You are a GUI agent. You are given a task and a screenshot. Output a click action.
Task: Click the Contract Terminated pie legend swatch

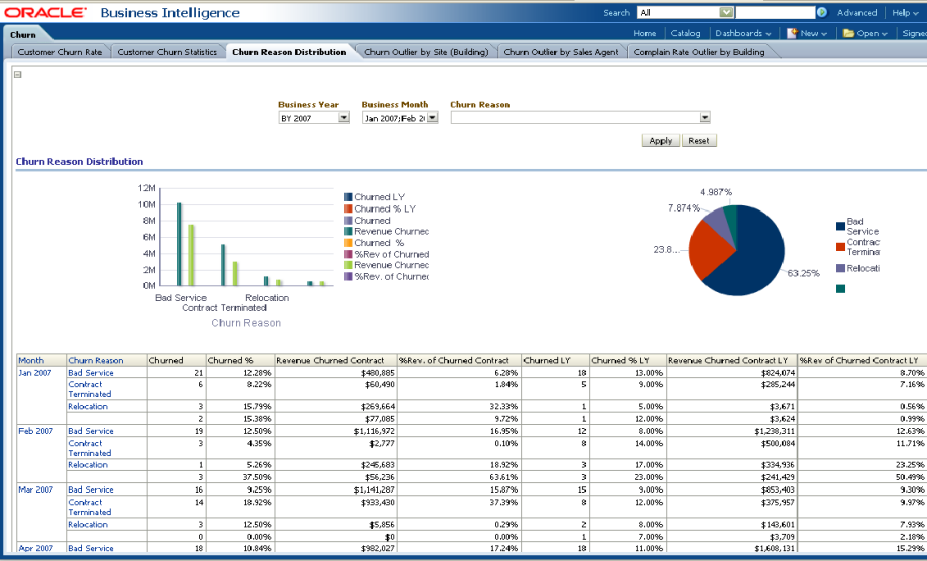[x=840, y=247]
